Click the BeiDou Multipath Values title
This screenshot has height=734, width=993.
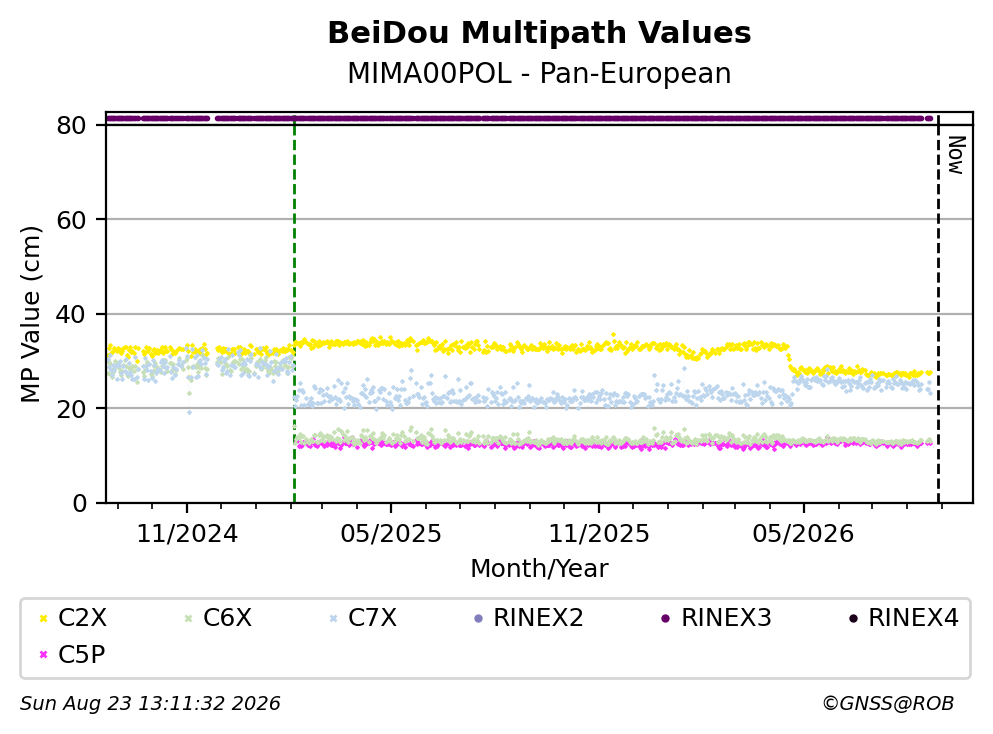[x=539, y=33]
